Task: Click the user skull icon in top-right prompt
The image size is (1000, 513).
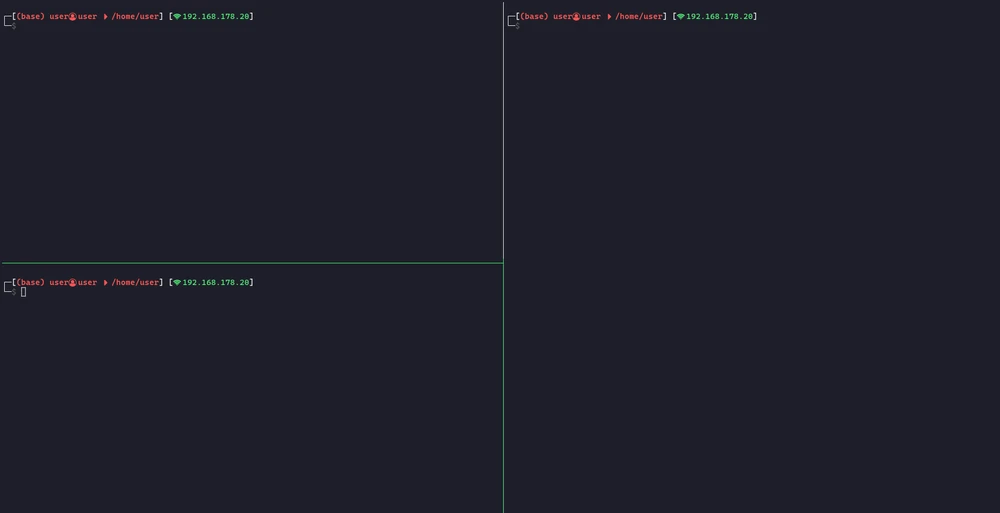Action: pos(577,17)
